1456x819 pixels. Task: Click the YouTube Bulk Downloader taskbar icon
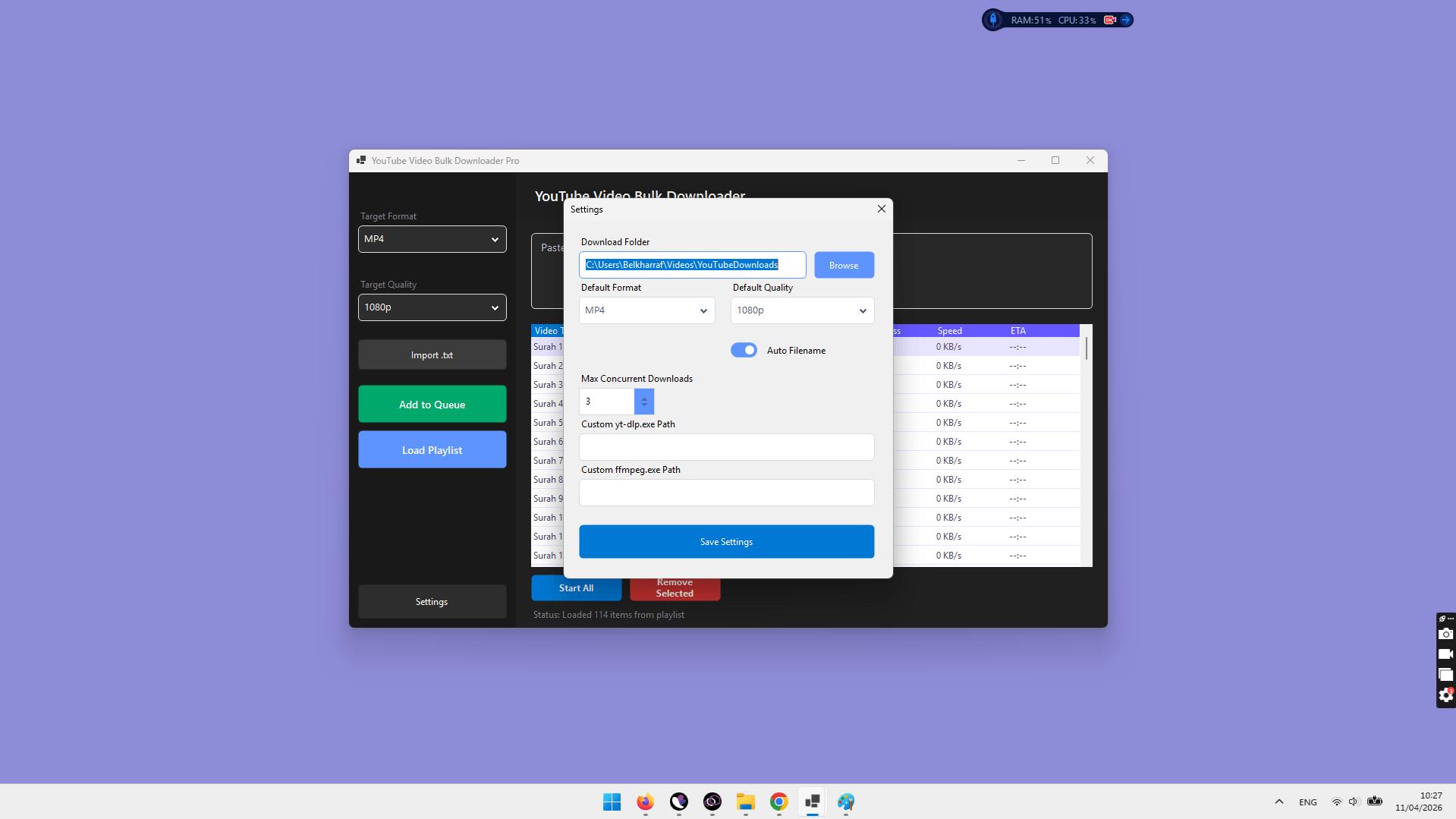812,802
